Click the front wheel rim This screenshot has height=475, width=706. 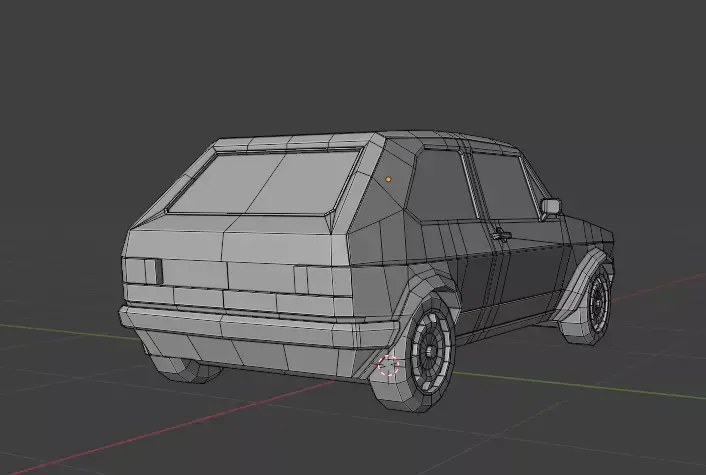point(598,301)
